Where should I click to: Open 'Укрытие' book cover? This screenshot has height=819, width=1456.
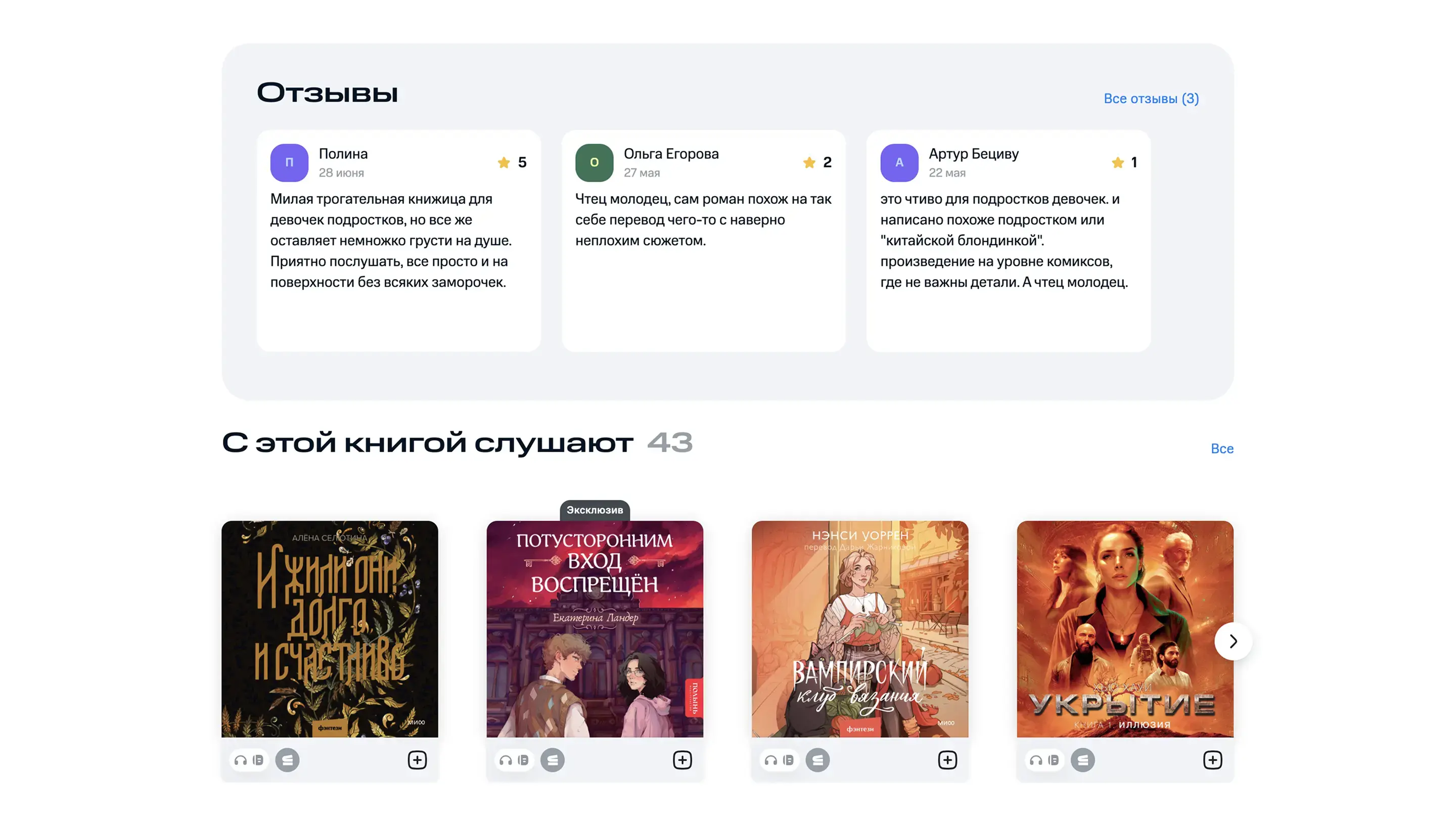(x=1125, y=628)
